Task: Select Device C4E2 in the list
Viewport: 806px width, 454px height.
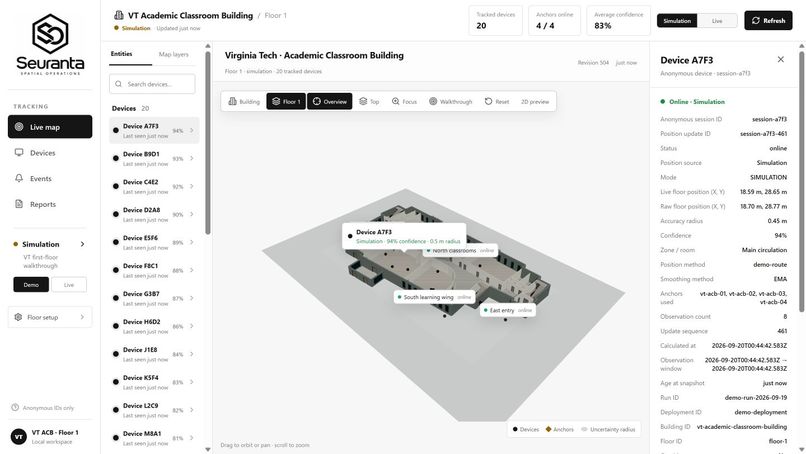Action: pyautogui.click(x=153, y=187)
